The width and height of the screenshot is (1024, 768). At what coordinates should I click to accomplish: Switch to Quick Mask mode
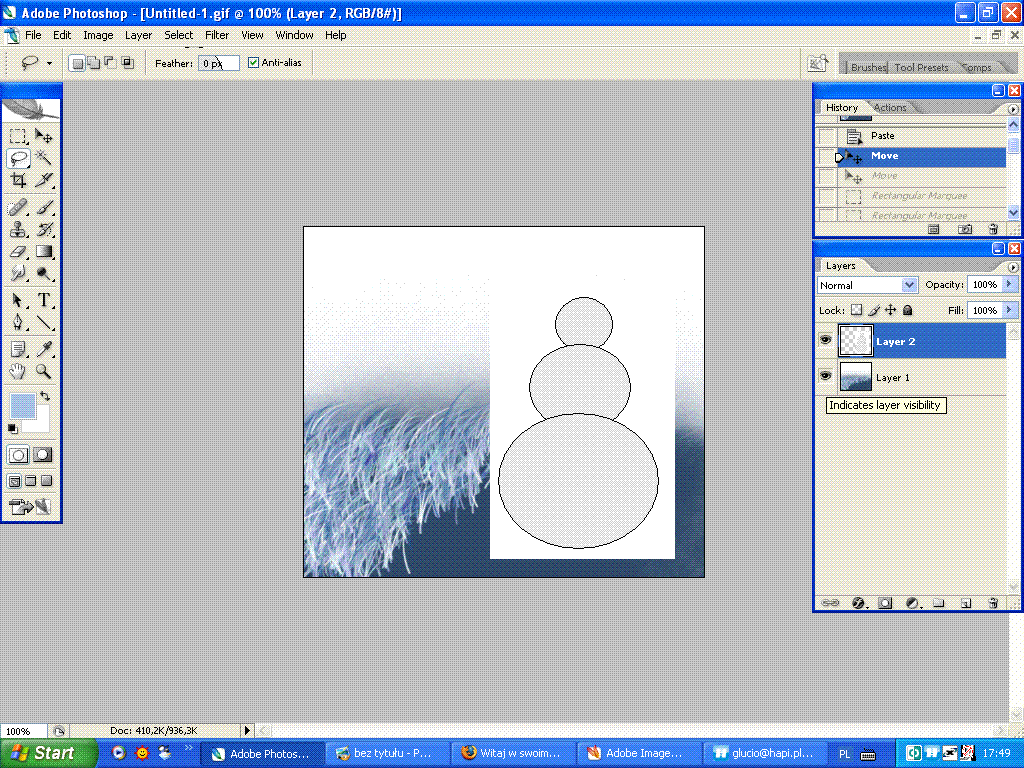[42, 455]
